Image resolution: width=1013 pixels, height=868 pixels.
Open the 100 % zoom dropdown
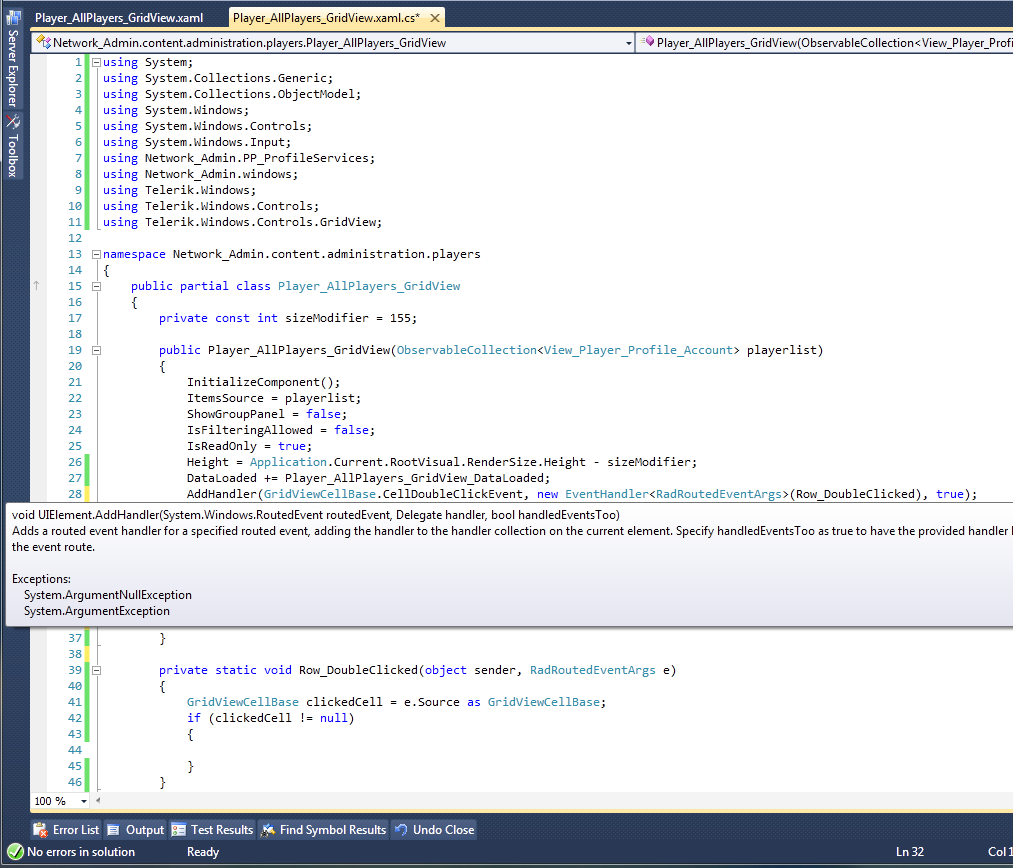click(x=83, y=801)
